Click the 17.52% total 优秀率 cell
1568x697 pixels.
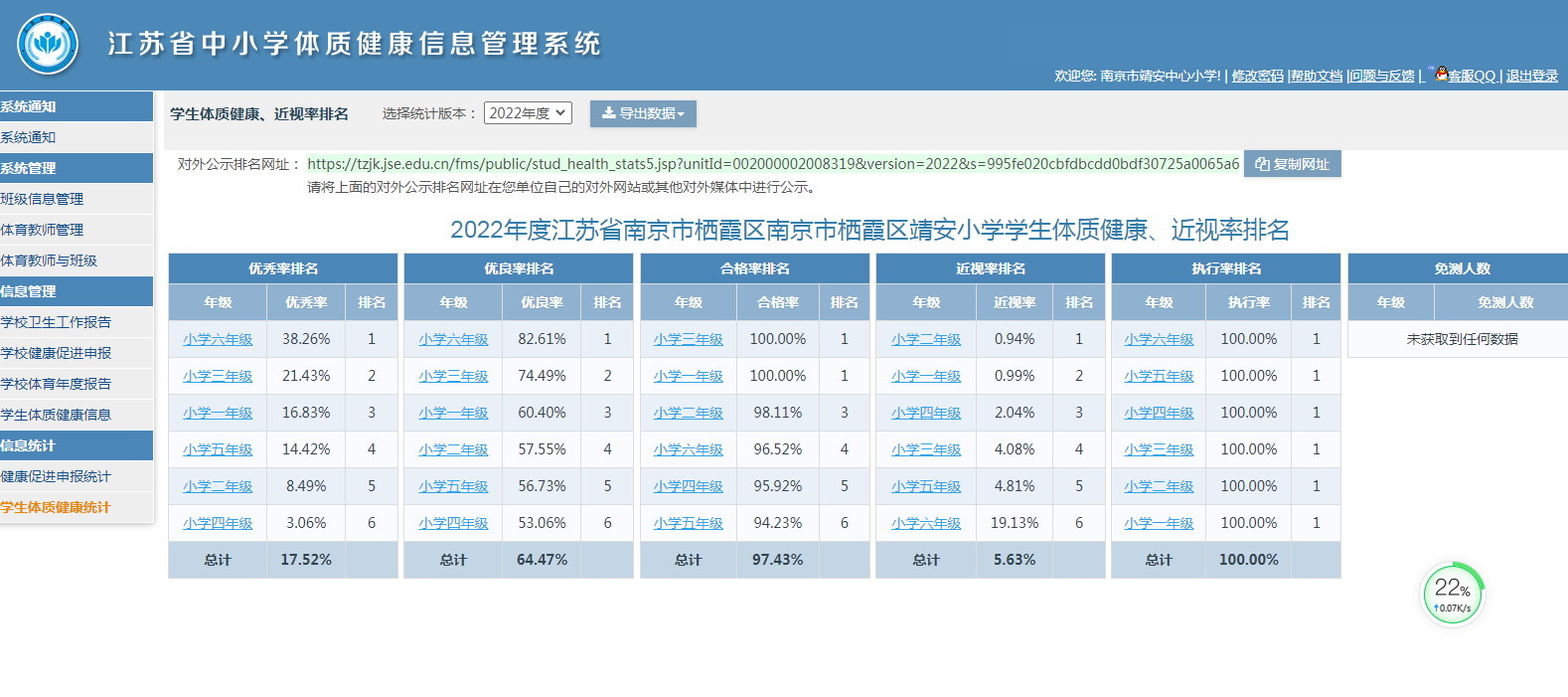point(306,560)
